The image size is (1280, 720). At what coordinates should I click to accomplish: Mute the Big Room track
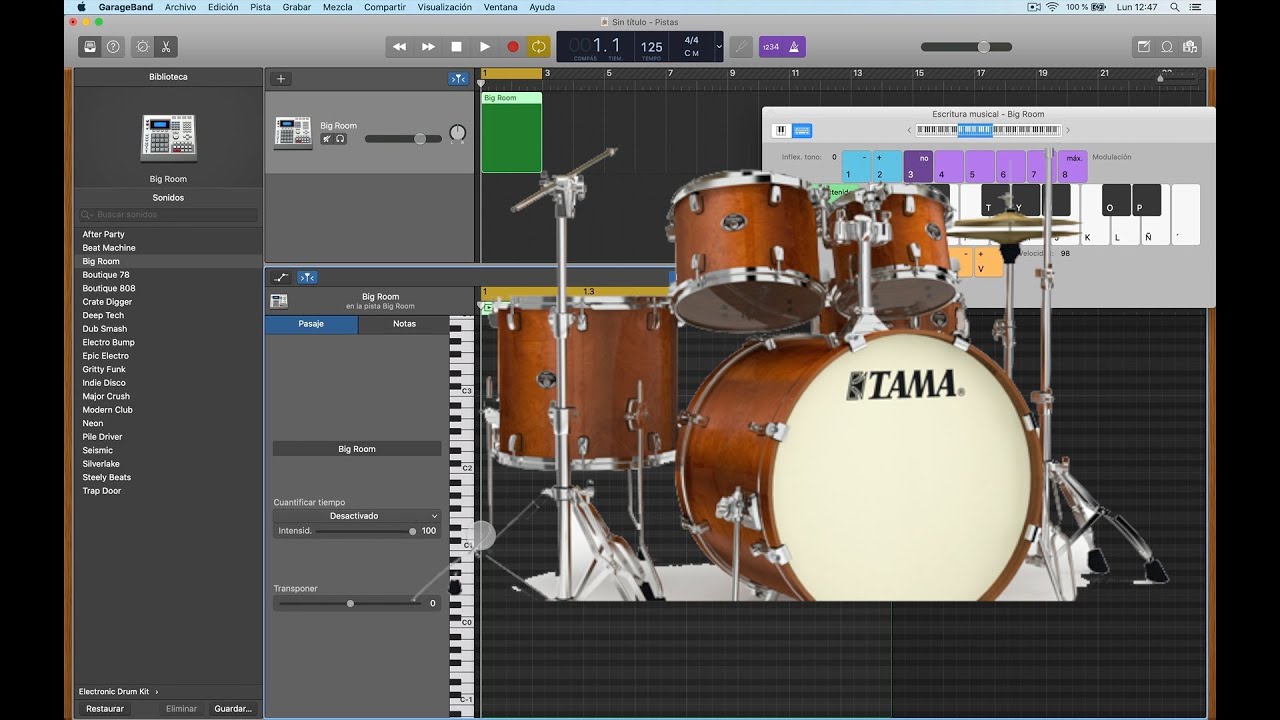coord(326,139)
